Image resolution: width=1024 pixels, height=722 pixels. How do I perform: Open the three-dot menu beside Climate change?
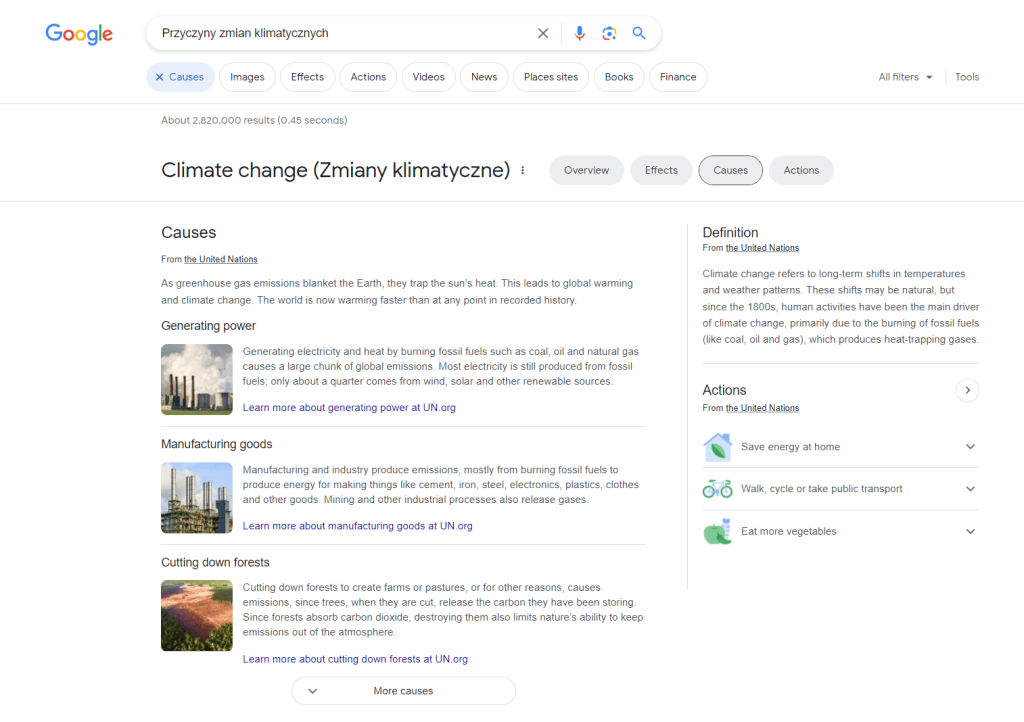point(522,170)
